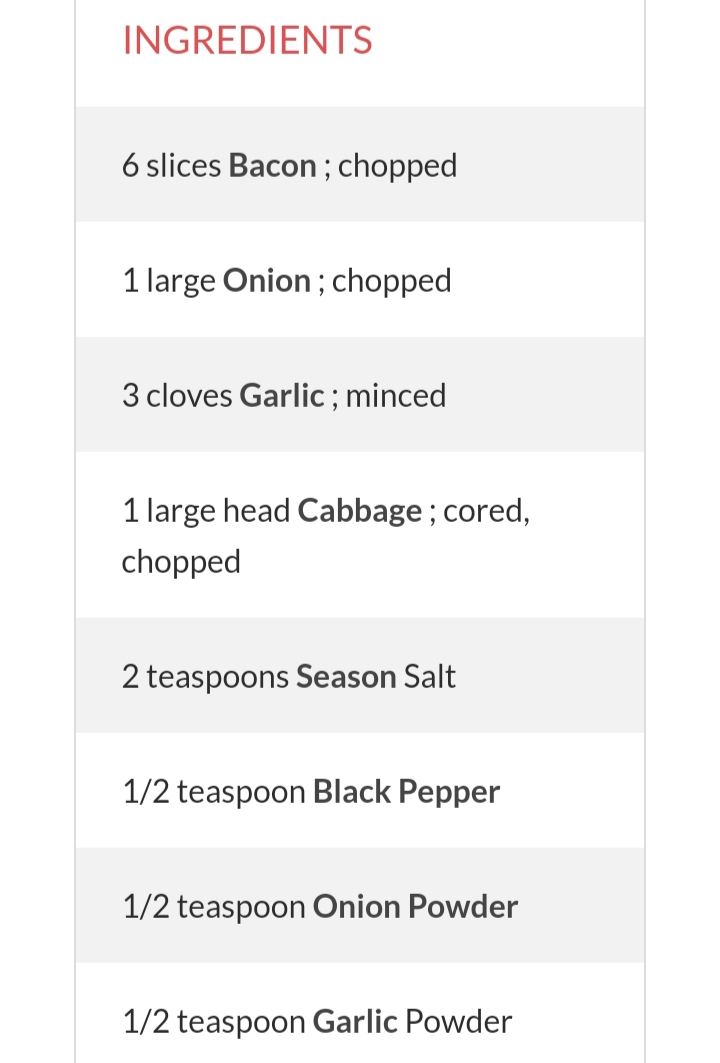Tap the large head Cabbage row
This screenshot has height=1063, width=720.
[360, 535]
